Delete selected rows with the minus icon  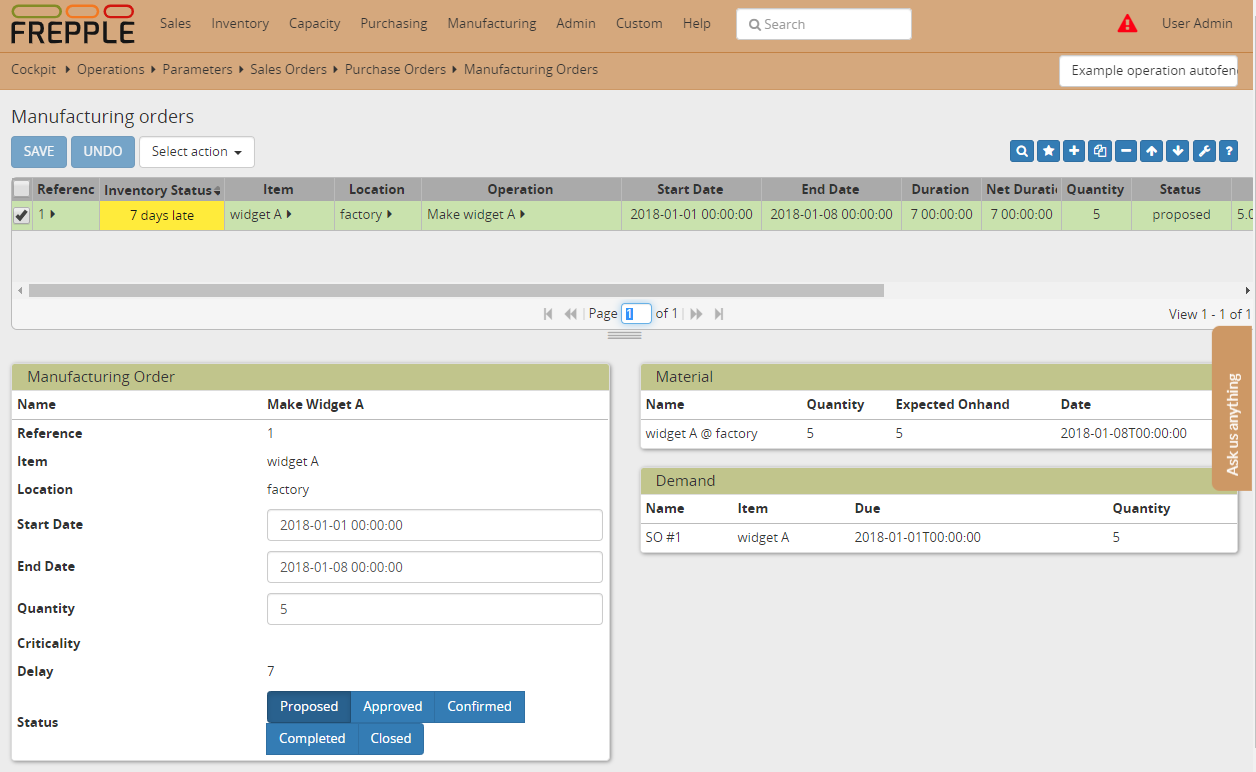point(1126,151)
